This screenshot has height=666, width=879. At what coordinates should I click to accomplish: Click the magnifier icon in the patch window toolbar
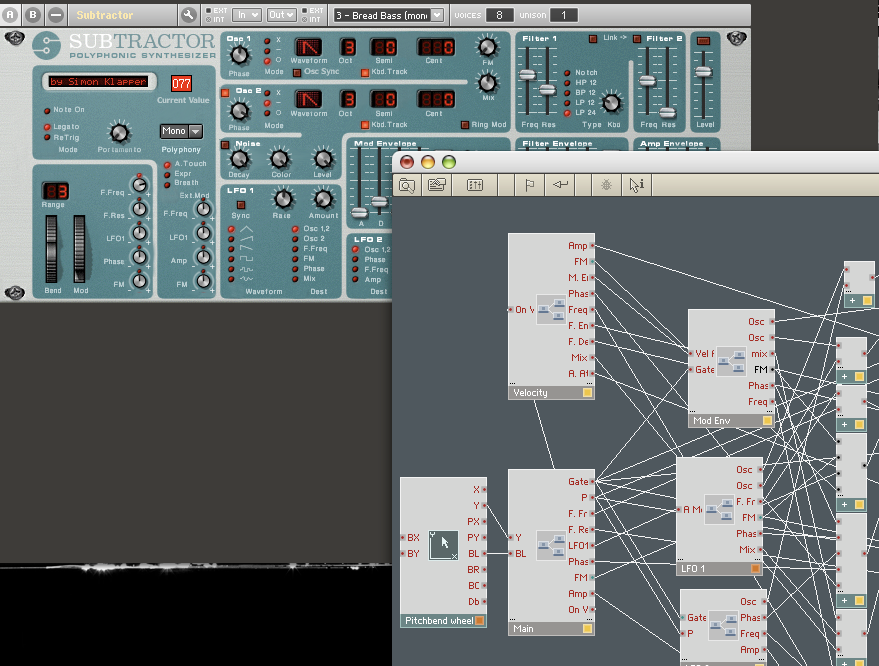pos(407,185)
